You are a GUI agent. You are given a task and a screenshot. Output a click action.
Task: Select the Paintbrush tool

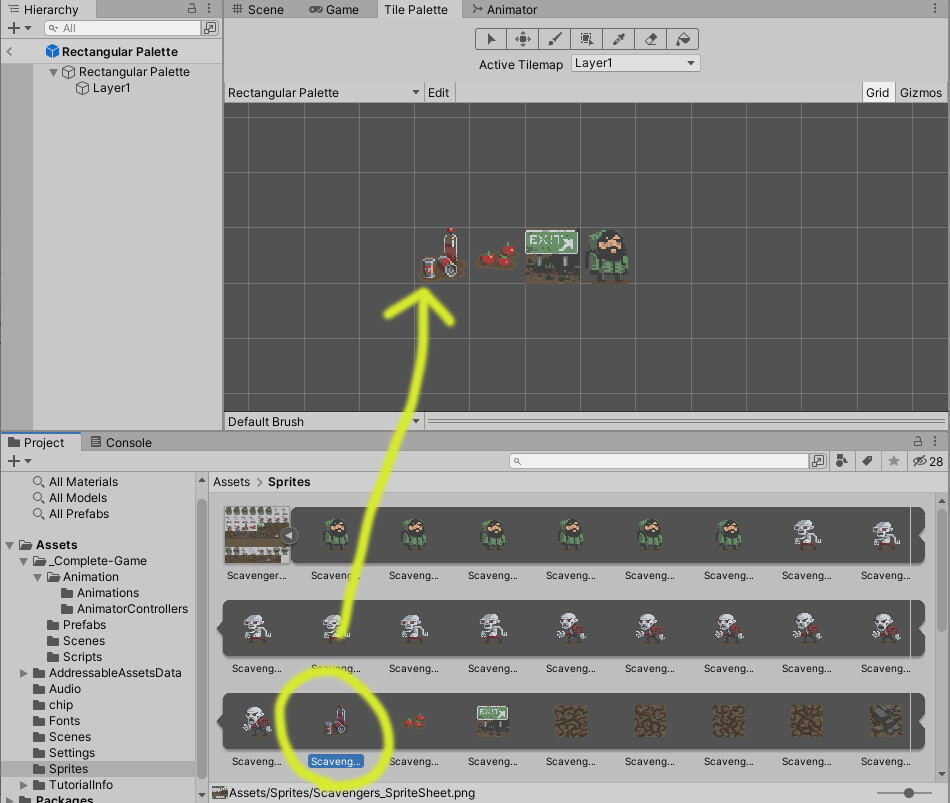point(554,39)
